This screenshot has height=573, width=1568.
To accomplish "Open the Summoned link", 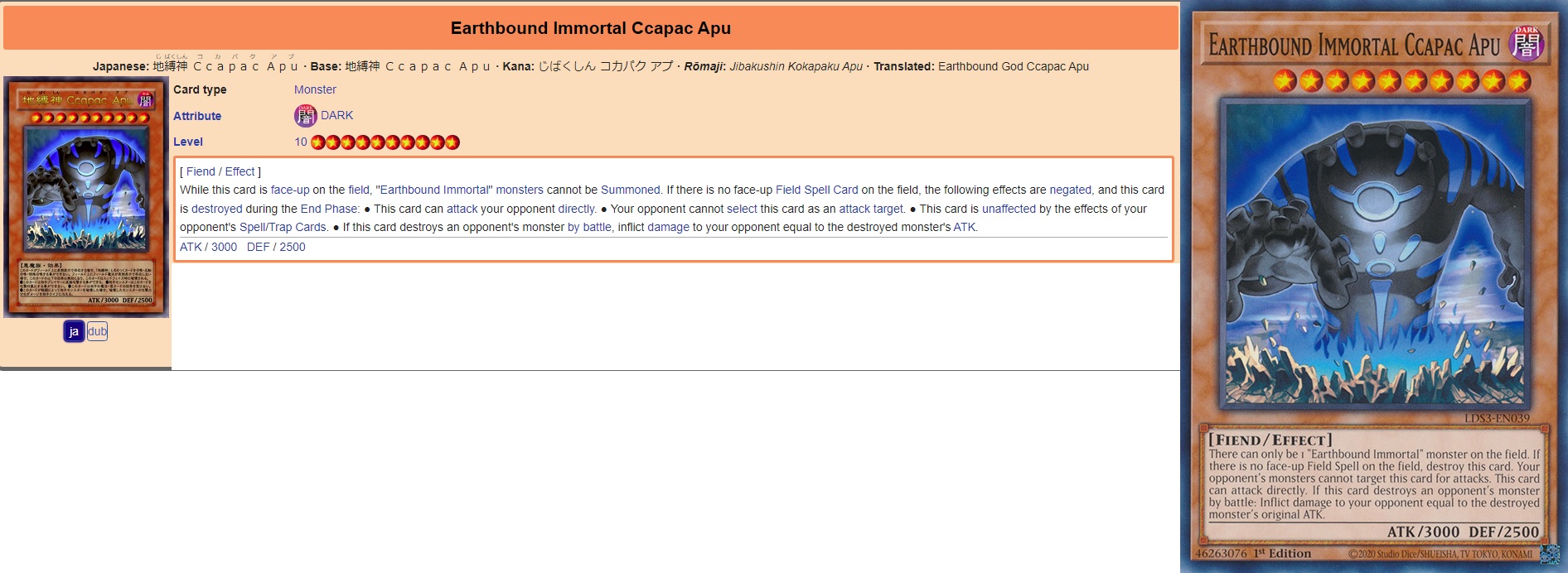I will tap(631, 190).
